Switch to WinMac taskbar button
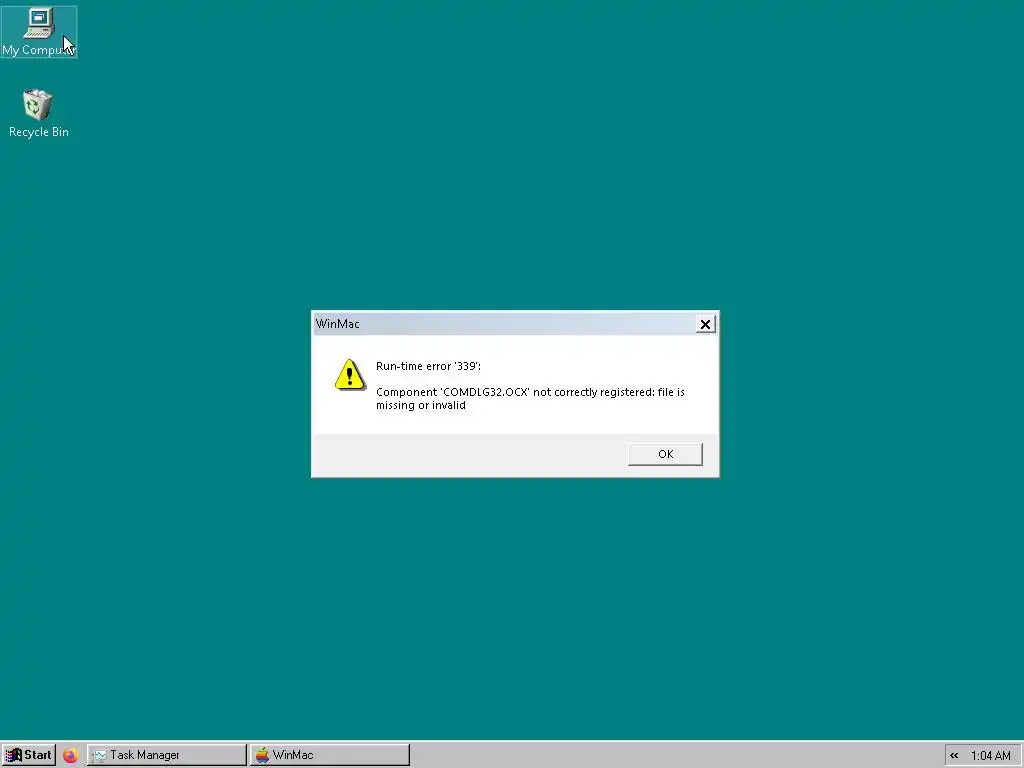The width and height of the screenshot is (1024, 768). pos(330,755)
